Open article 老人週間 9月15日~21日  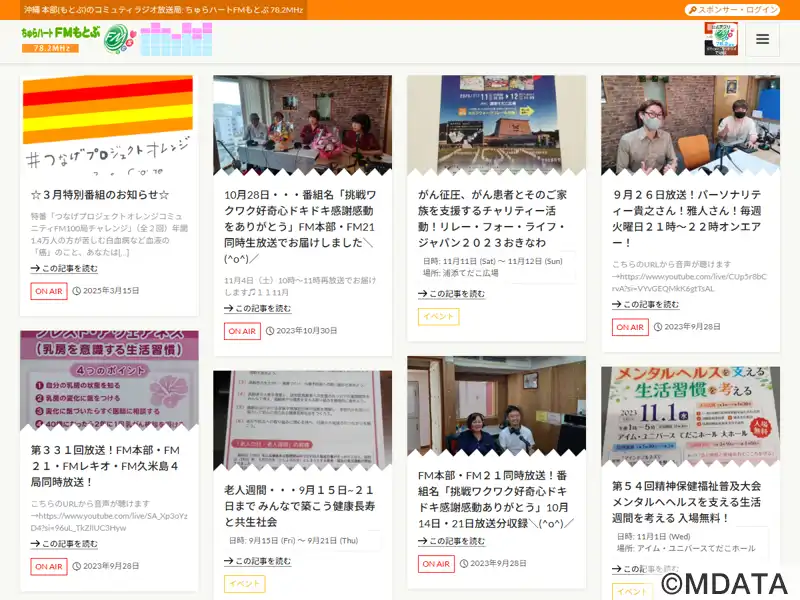(299, 506)
